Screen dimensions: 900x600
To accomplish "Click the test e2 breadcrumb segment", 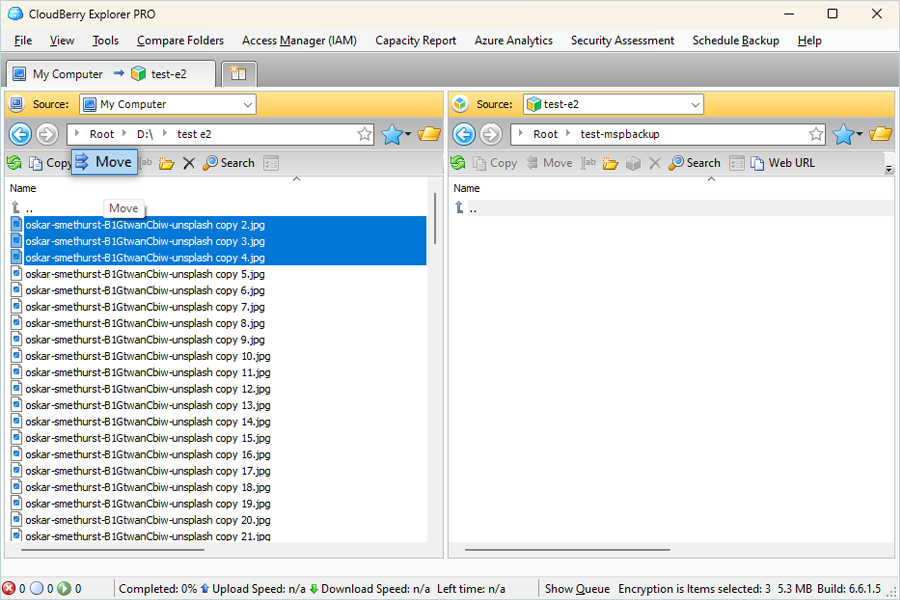I will 194,134.
